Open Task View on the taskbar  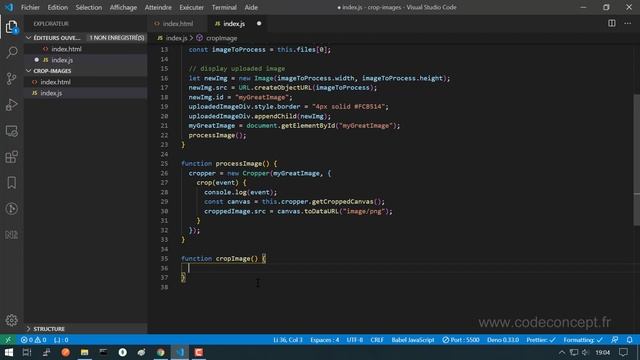coord(27,352)
